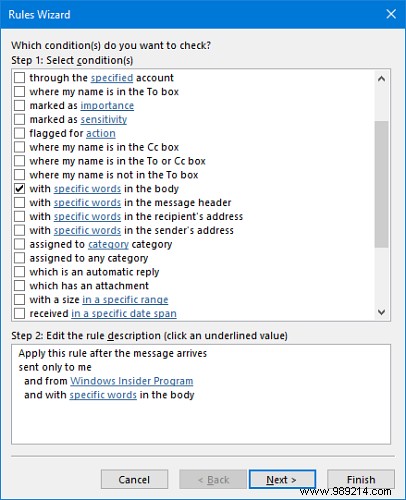
Task: Check 'with a size in a specific range'
Action: coord(19,299)
